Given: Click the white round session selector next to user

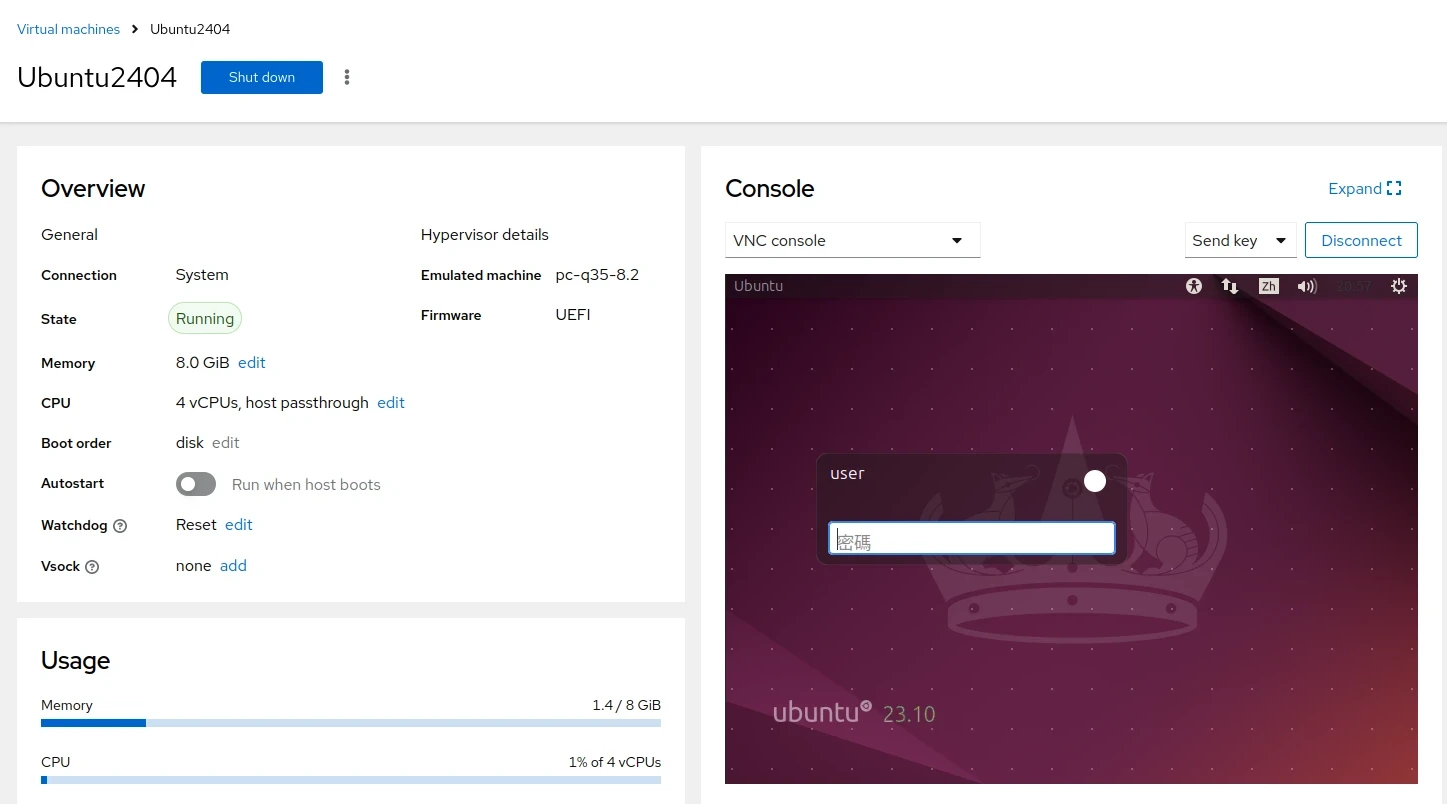Looking at the screenshot, I should [x=1095, y=481].
